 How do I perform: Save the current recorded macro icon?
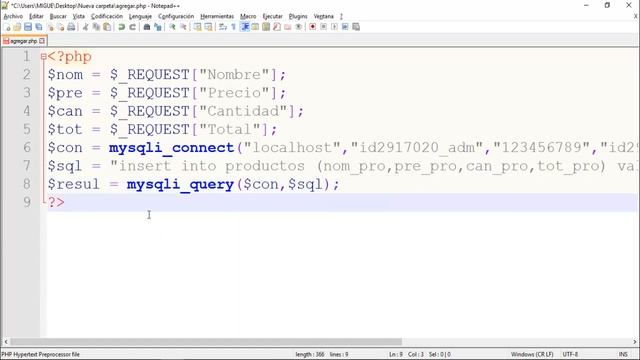point(356,27)
